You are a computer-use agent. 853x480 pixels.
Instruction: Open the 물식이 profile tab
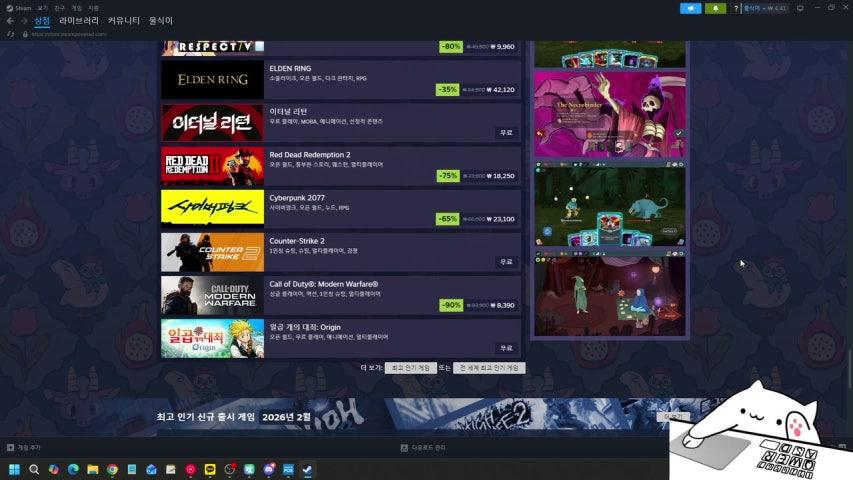(160, 21)
